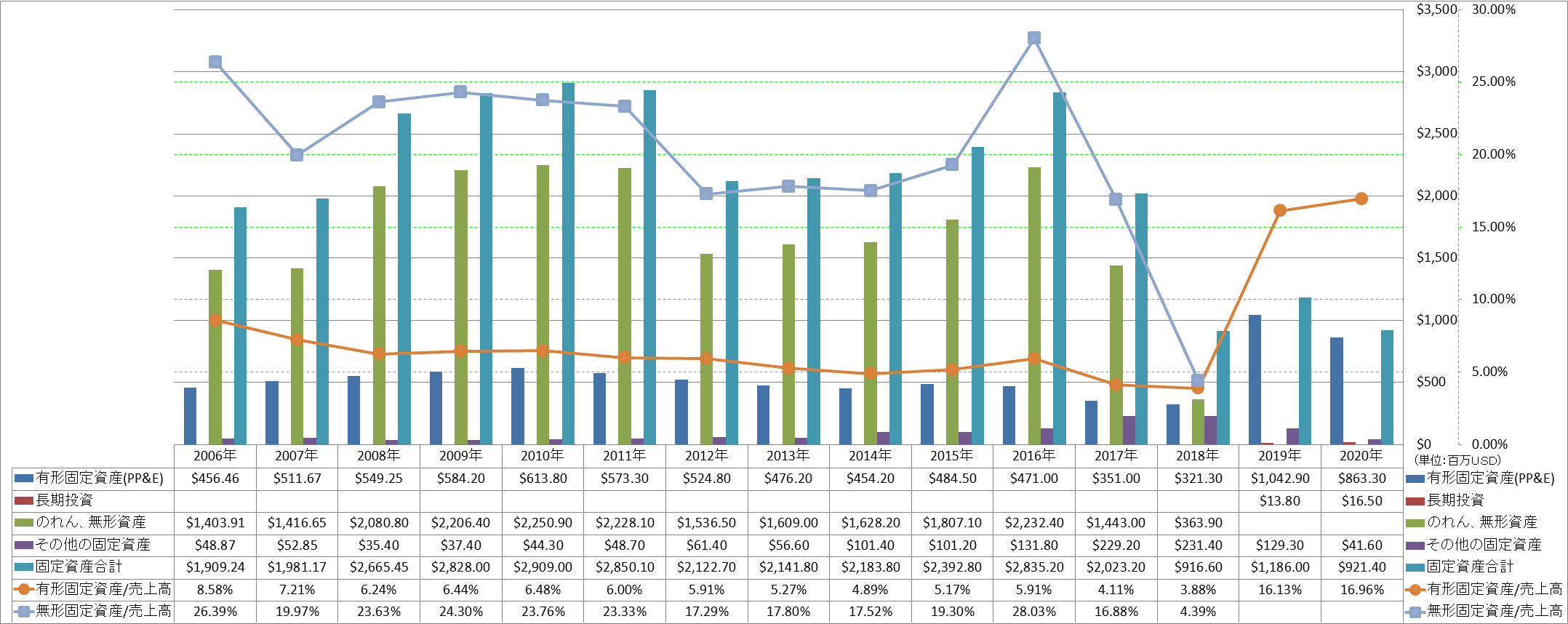1568x624 pixels.
Task: Click the $511.67 table cell
Action: (x=297, y=479)
